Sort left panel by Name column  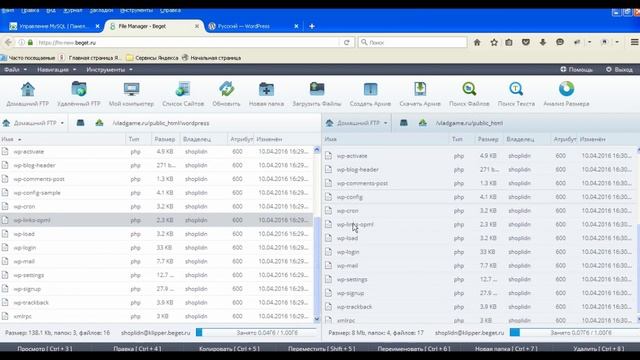[x=11, y=139]
